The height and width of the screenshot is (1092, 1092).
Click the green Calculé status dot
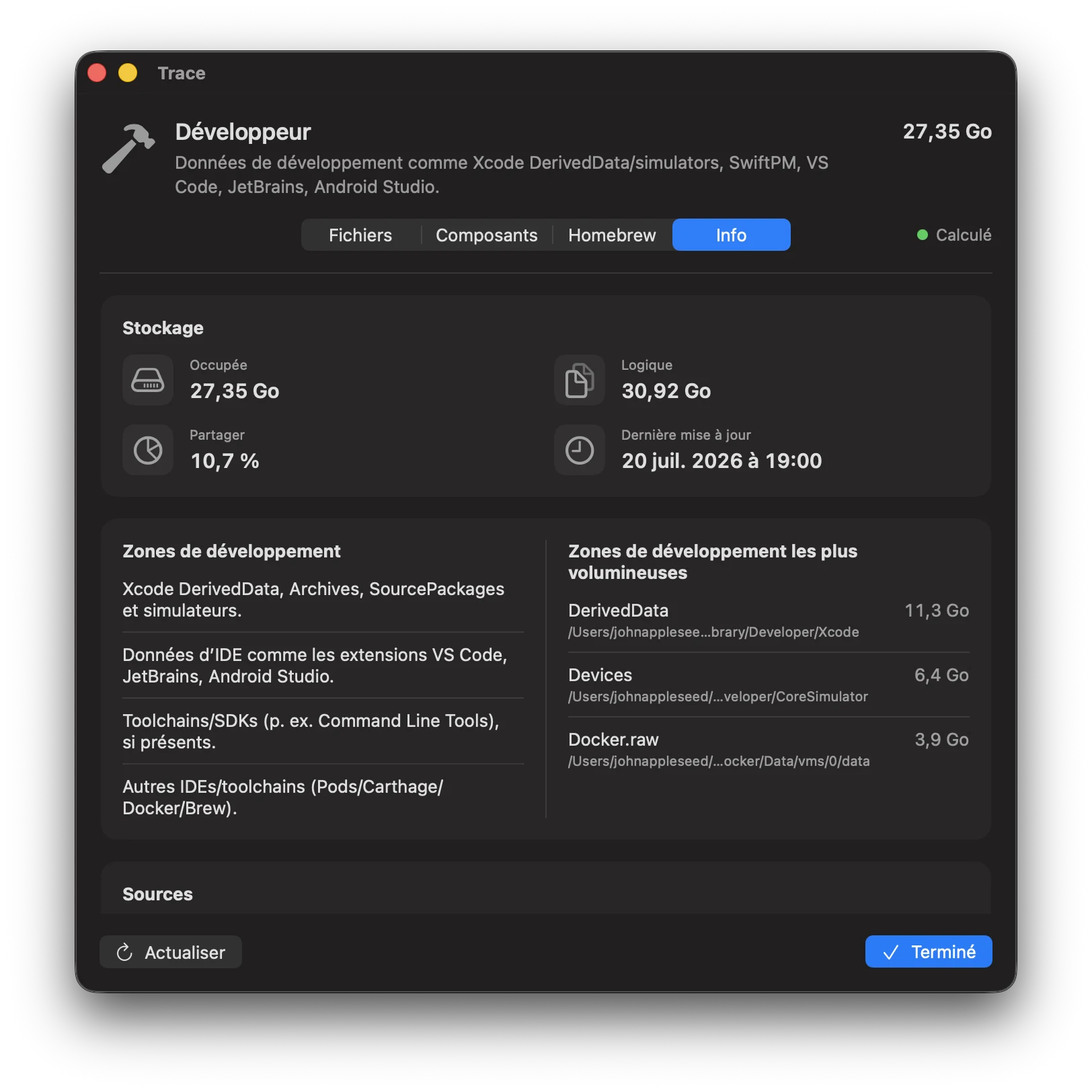coord(923,235)
